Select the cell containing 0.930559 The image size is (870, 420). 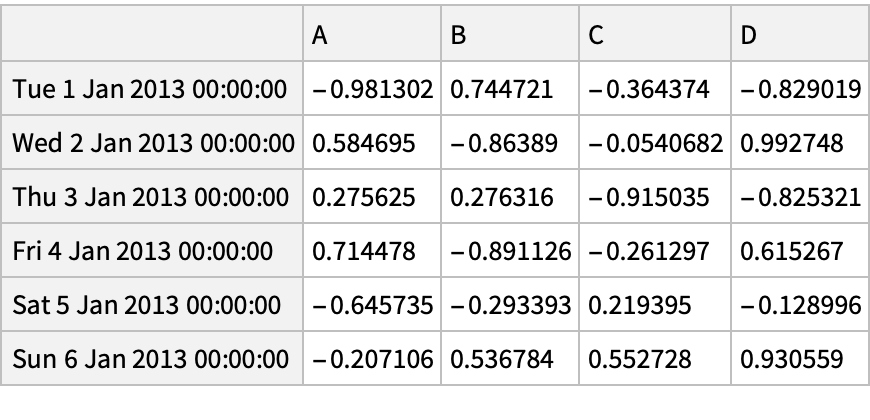tap(798, 358)
